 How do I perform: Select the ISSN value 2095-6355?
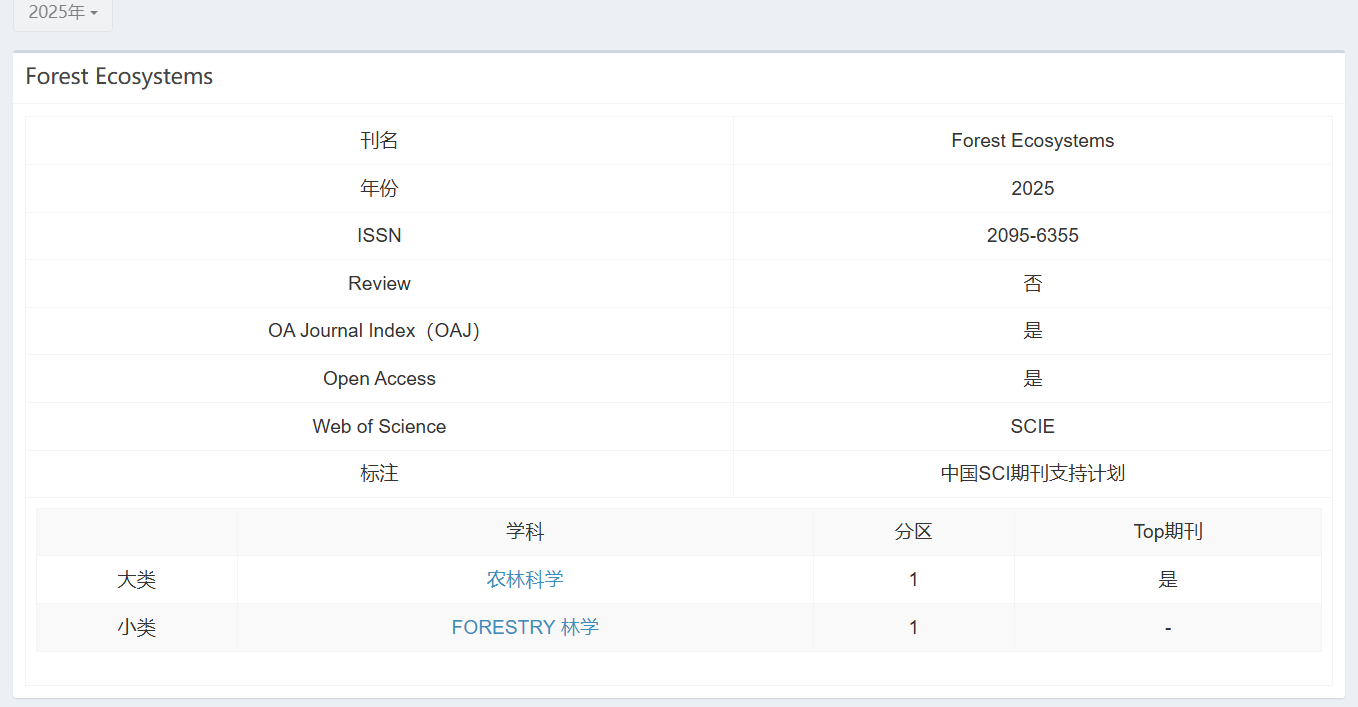[x=1032, y=236]
